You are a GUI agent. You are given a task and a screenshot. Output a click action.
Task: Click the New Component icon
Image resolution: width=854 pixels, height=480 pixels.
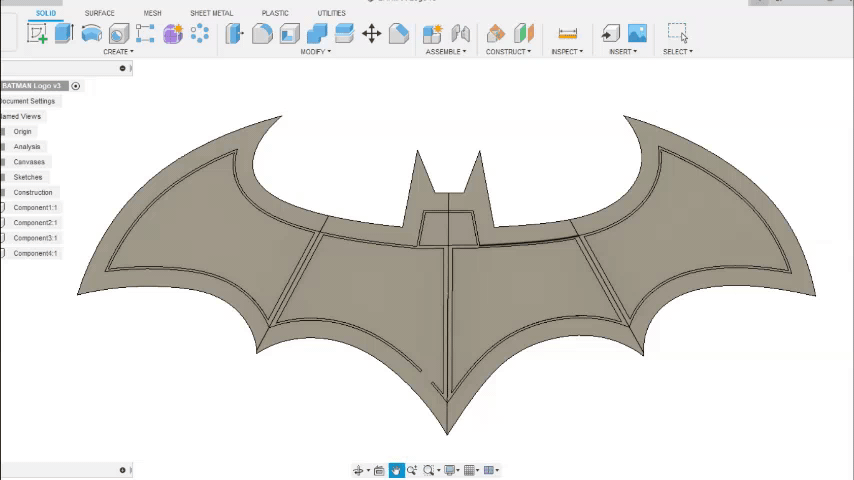[x=432, y=34]
